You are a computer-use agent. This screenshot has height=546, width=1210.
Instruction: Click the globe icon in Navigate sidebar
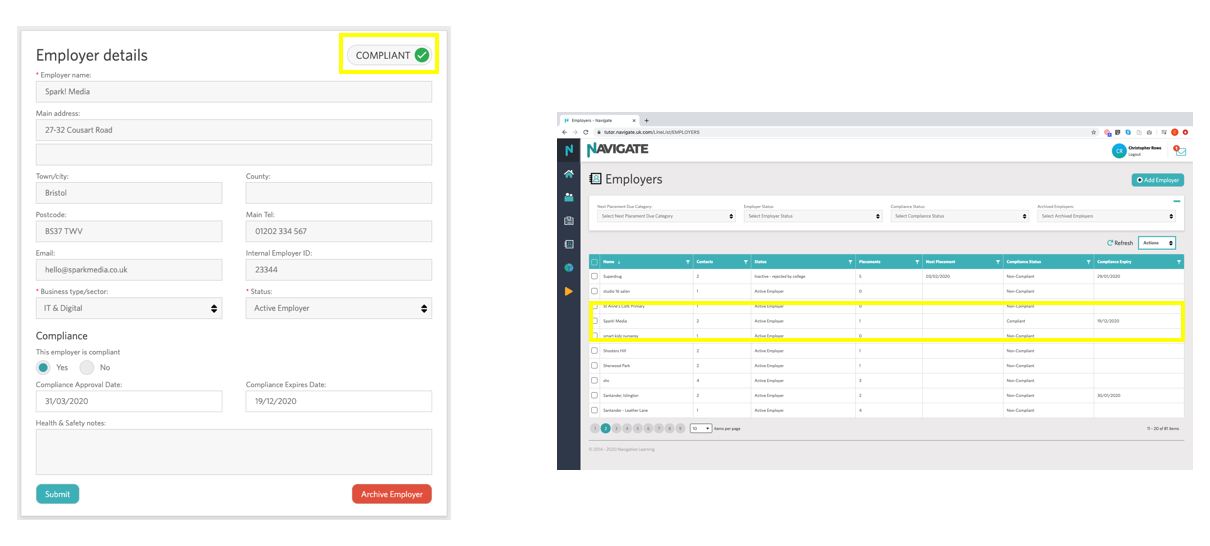[x=569, y=268]
